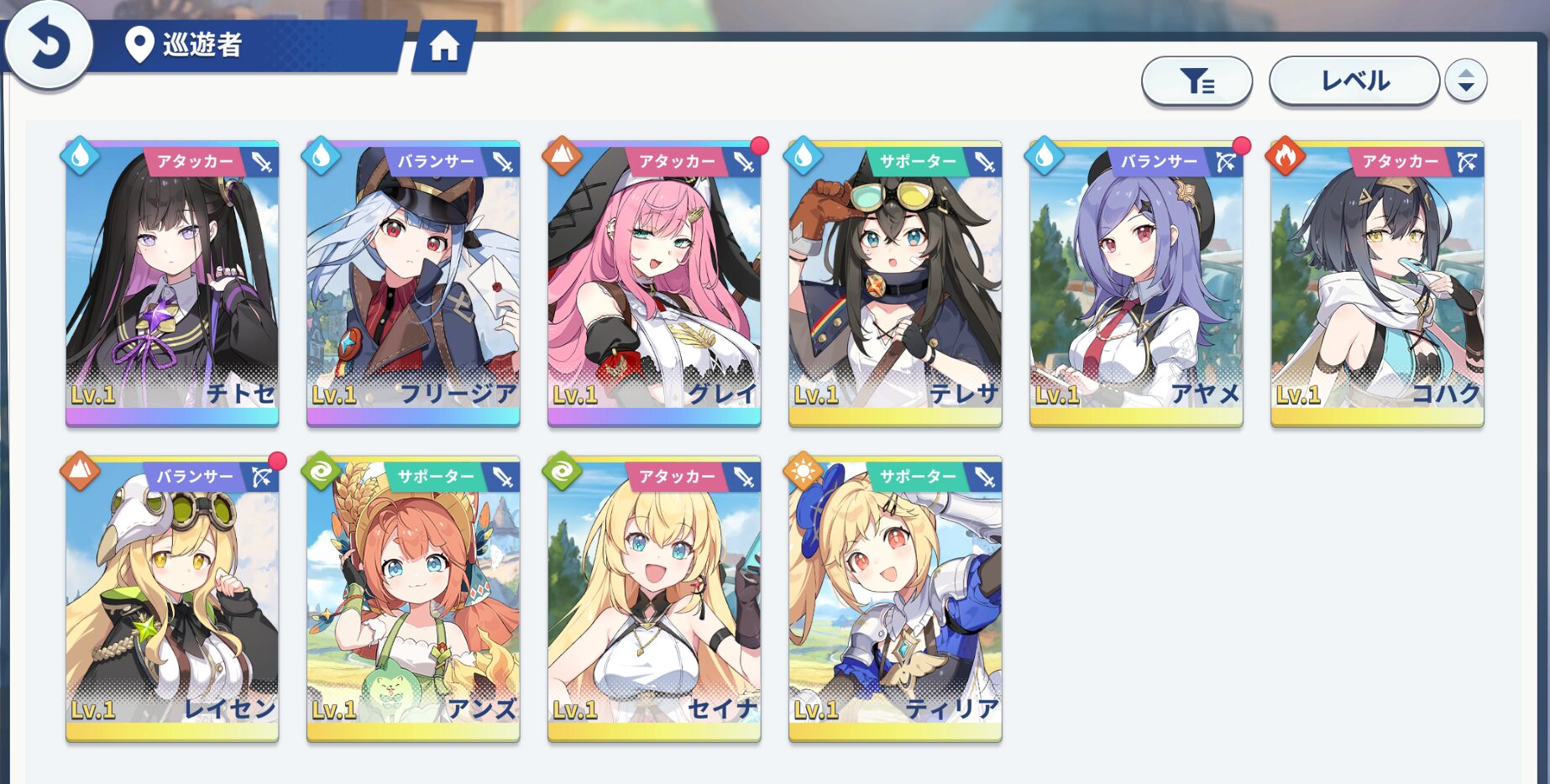
Task: Open the レベル sort dropdown
Action: 1354,81
